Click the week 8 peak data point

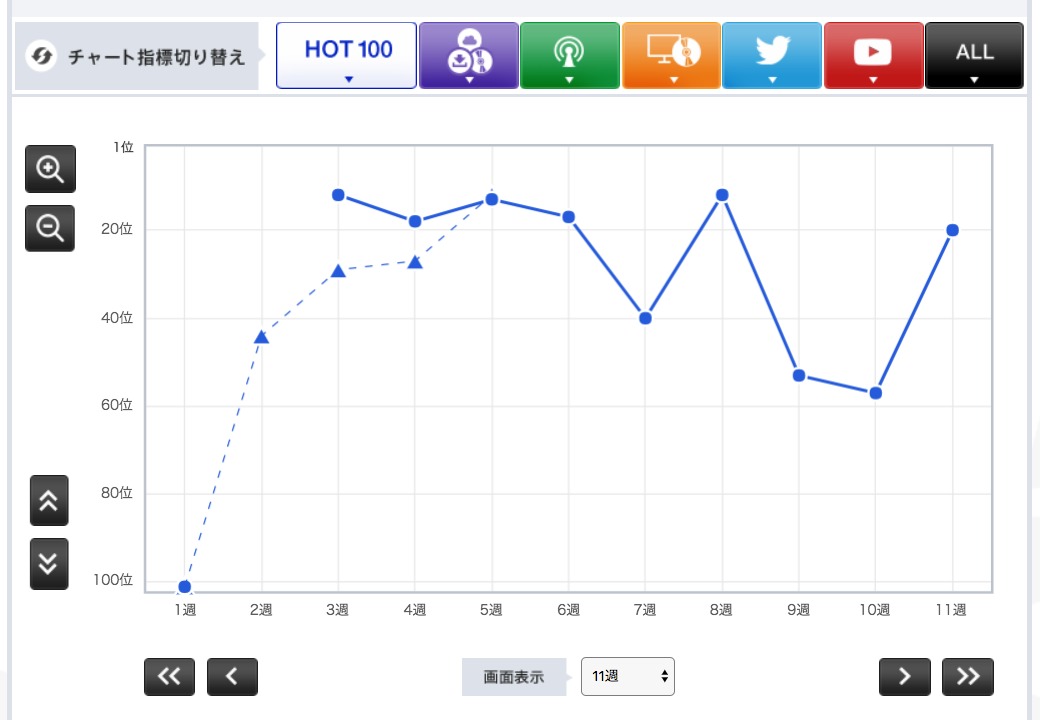tap(722, 195)
